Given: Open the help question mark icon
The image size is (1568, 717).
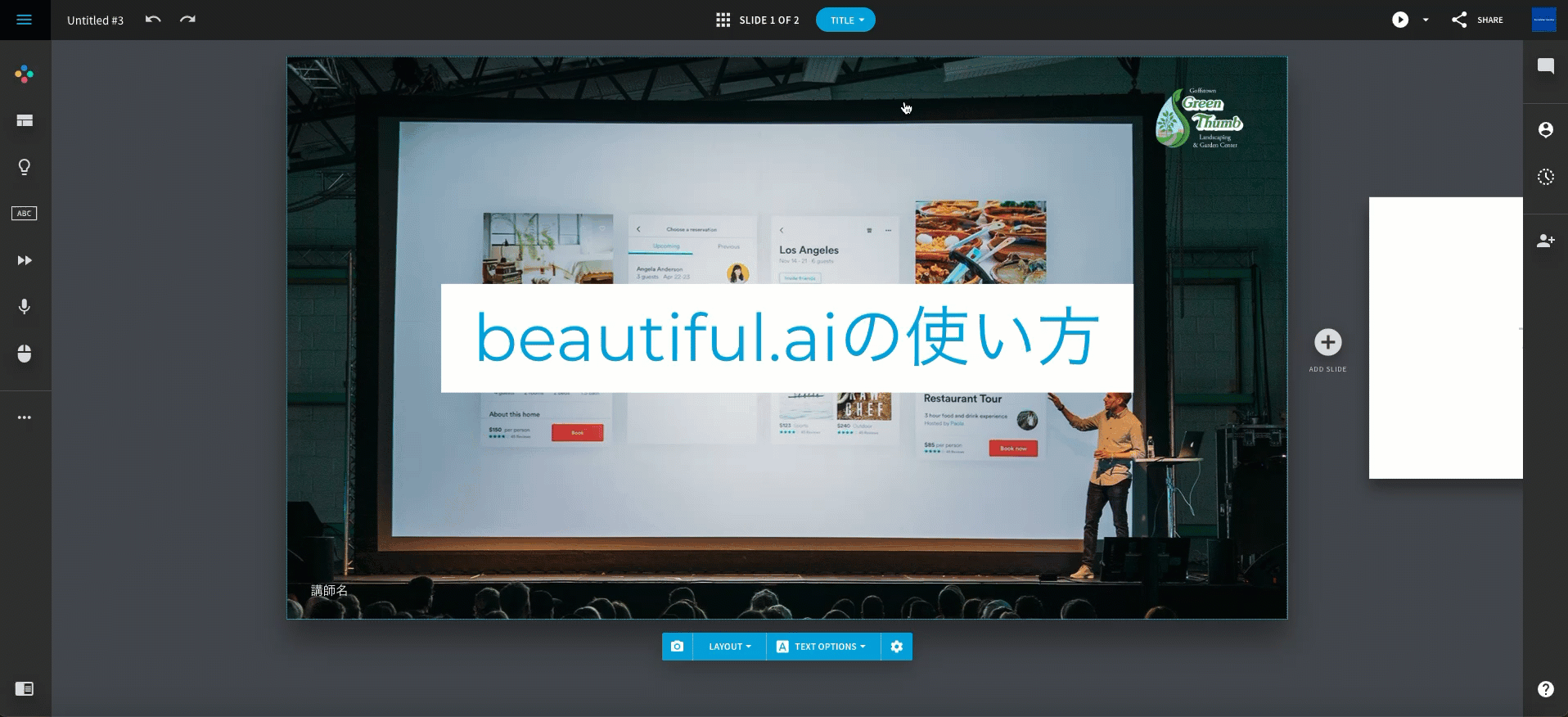Looking at the screenshot, I should (x=1545, y=689).
